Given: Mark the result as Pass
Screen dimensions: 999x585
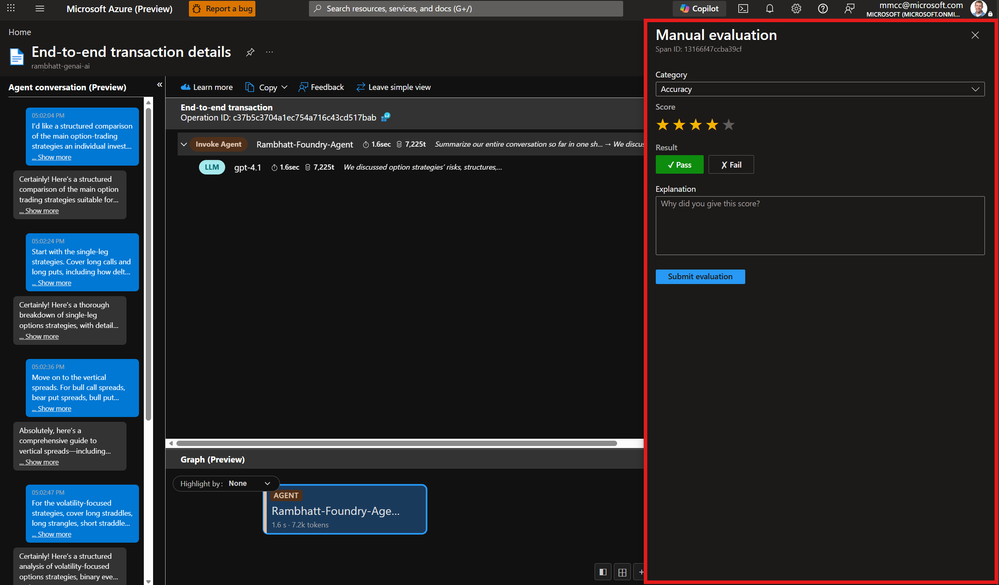Looking at the screenshot, I should 680,164.
